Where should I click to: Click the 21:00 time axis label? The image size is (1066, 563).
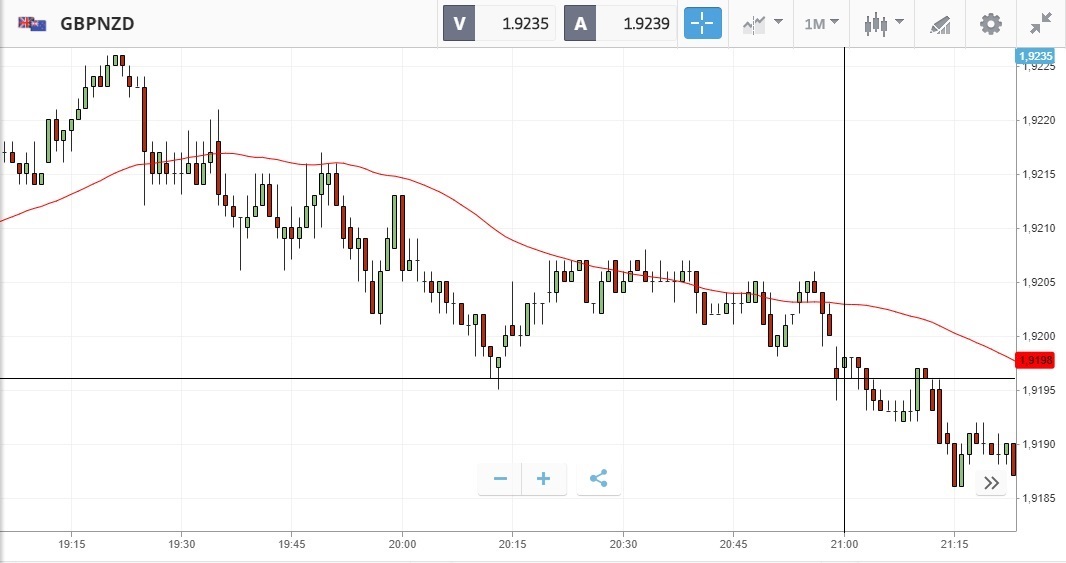[x=844, y=545]
